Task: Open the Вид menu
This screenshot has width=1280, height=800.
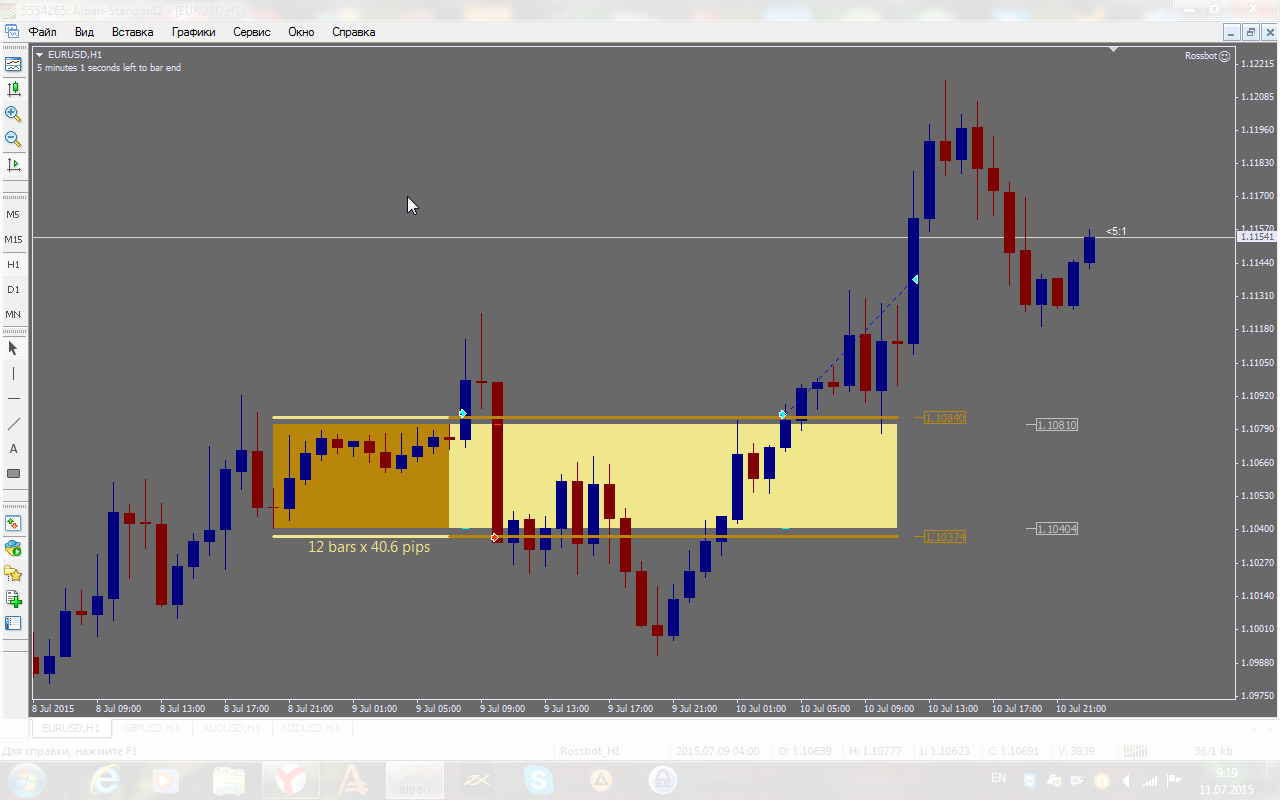Action: tap(84, 32)
